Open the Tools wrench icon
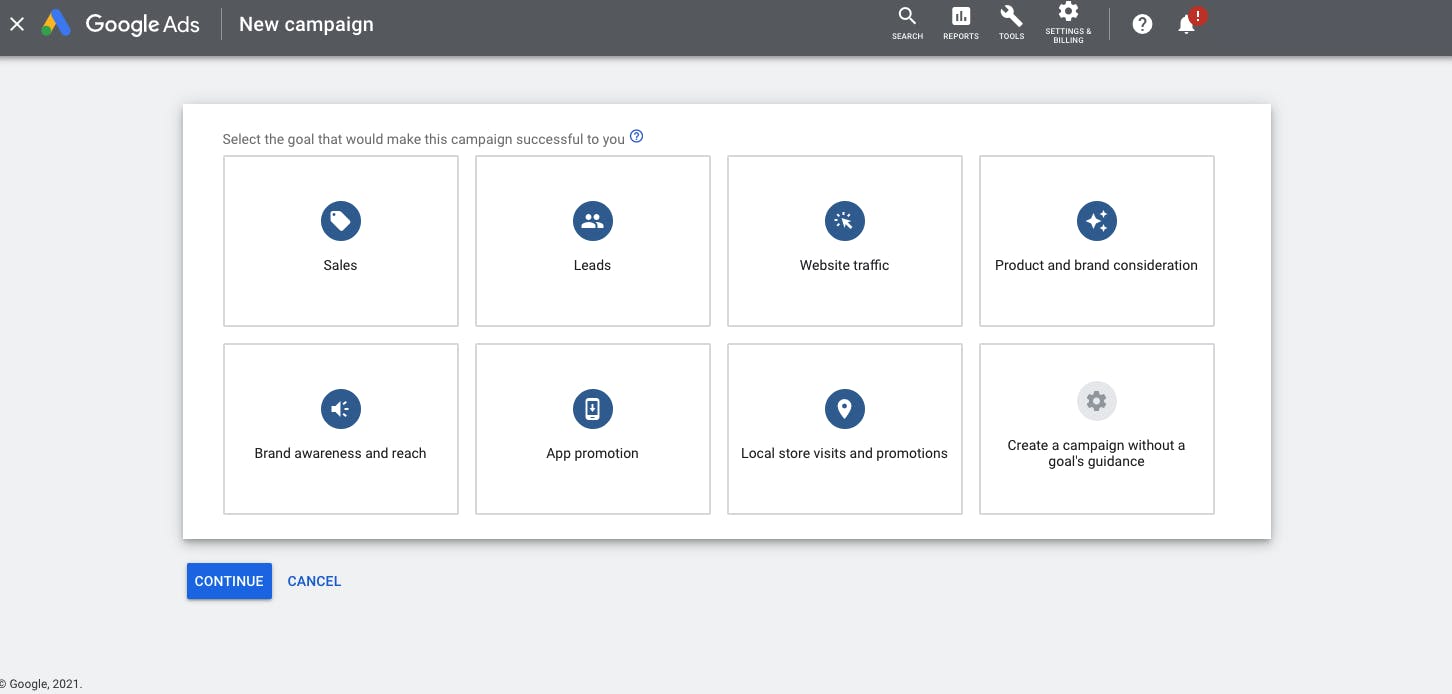This screenshot has width=1452, height=694. pyautogui.click(x=1011, y=23)
